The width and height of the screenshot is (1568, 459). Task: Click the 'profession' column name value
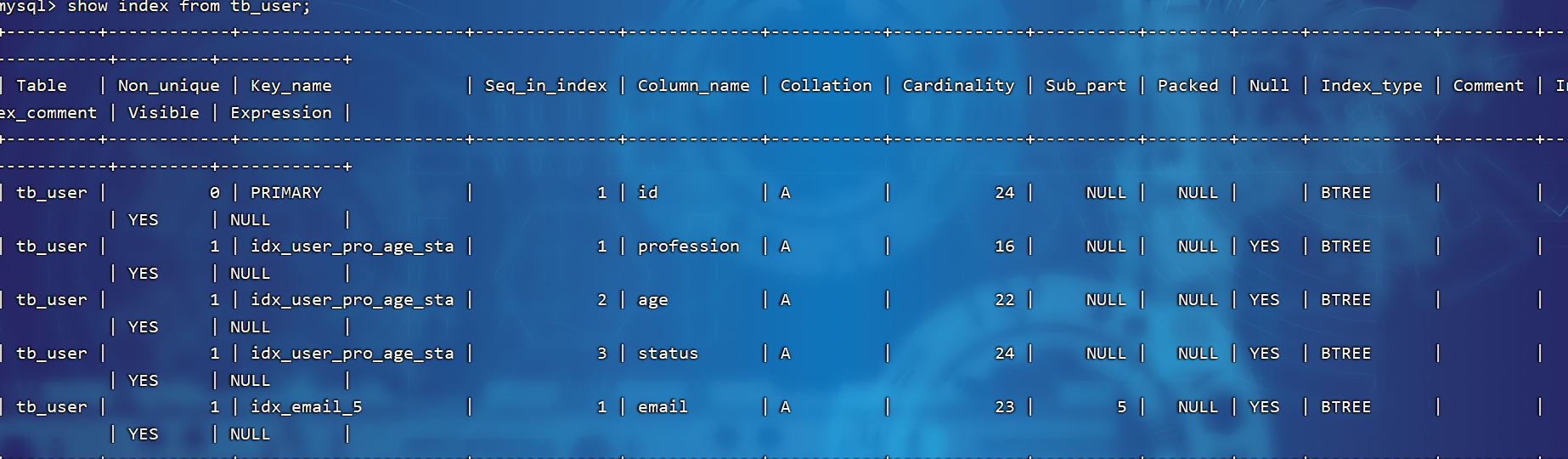[x=689, y=246]
